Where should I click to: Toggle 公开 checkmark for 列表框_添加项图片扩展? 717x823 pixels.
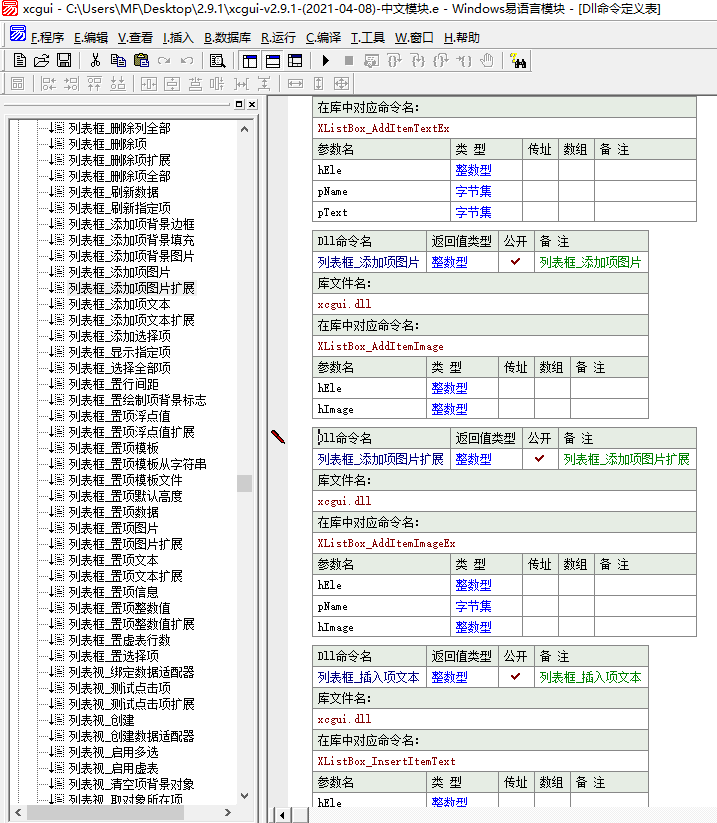point(540,458)
